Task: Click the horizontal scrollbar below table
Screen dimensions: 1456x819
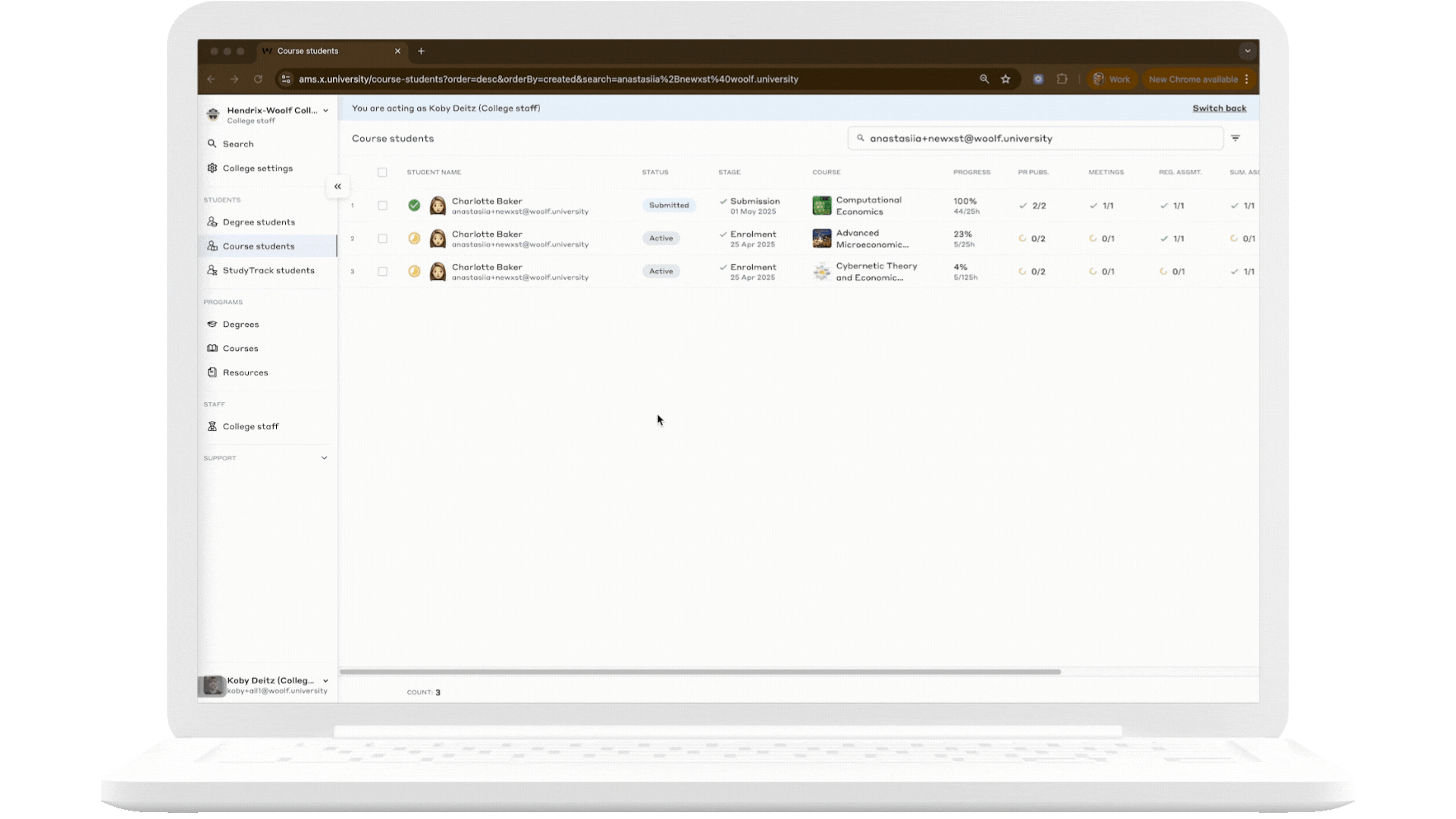Action: point(699,672)
